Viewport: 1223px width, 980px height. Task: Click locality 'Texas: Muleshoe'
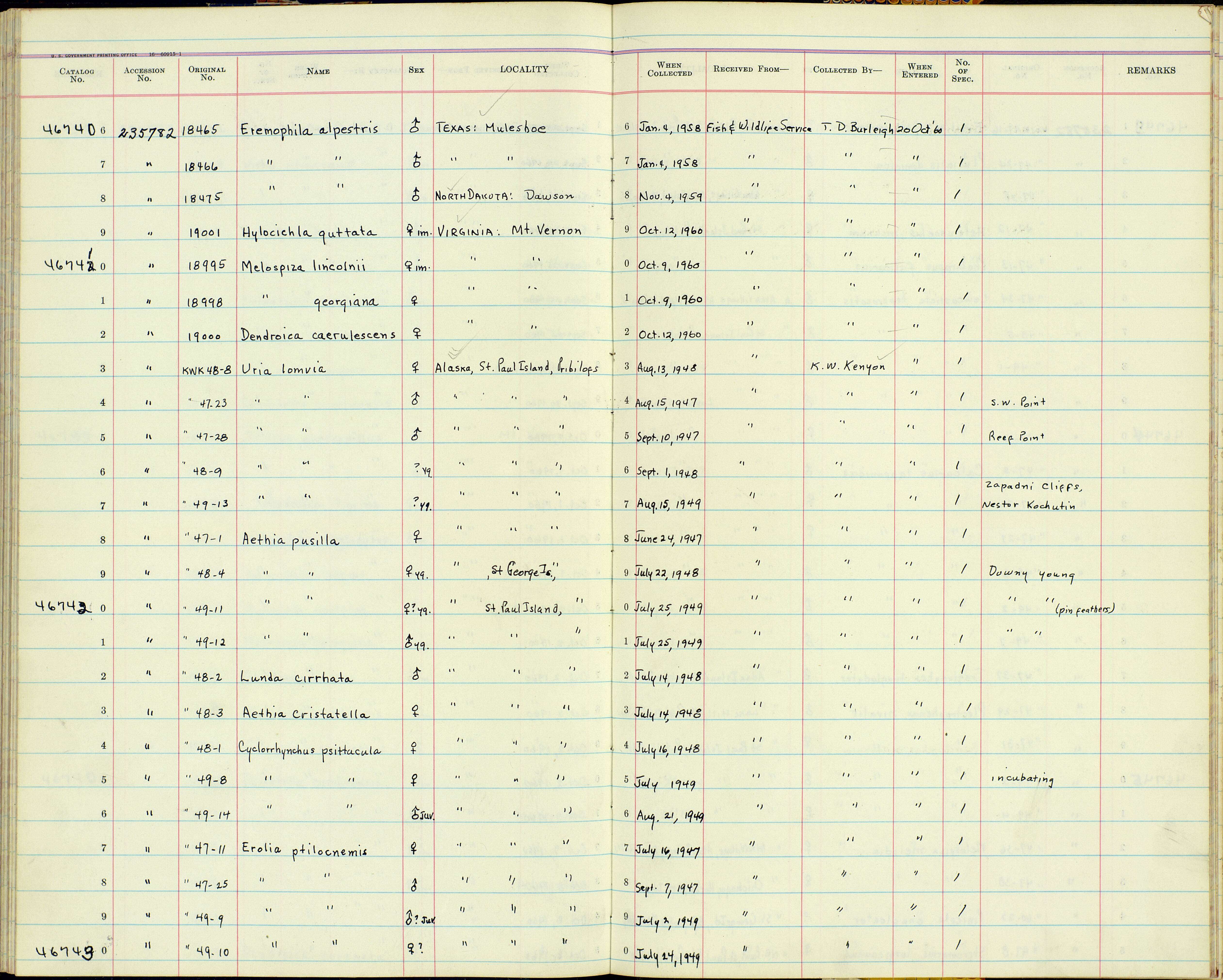coord(491,128)
